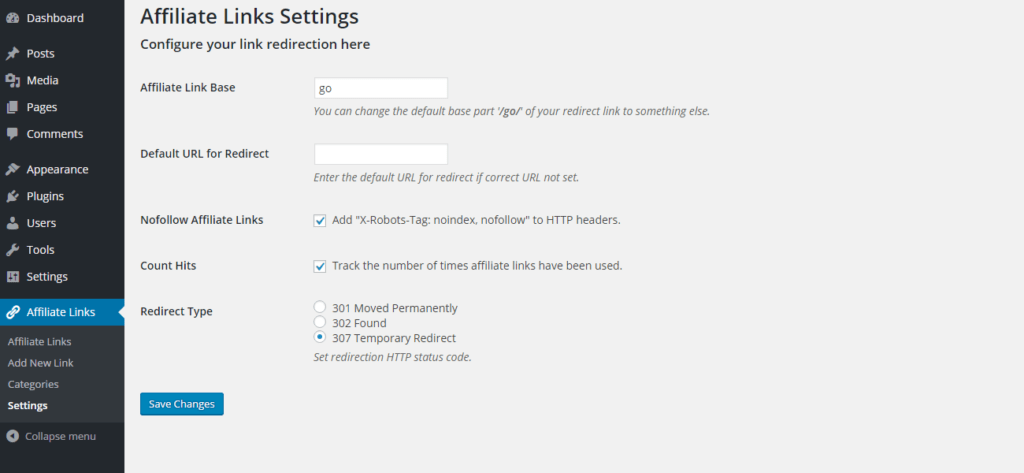Image resolution: width=1024 pixels, height=473 pixels.
Task: Click the Save Changes button
Action: 182,404
